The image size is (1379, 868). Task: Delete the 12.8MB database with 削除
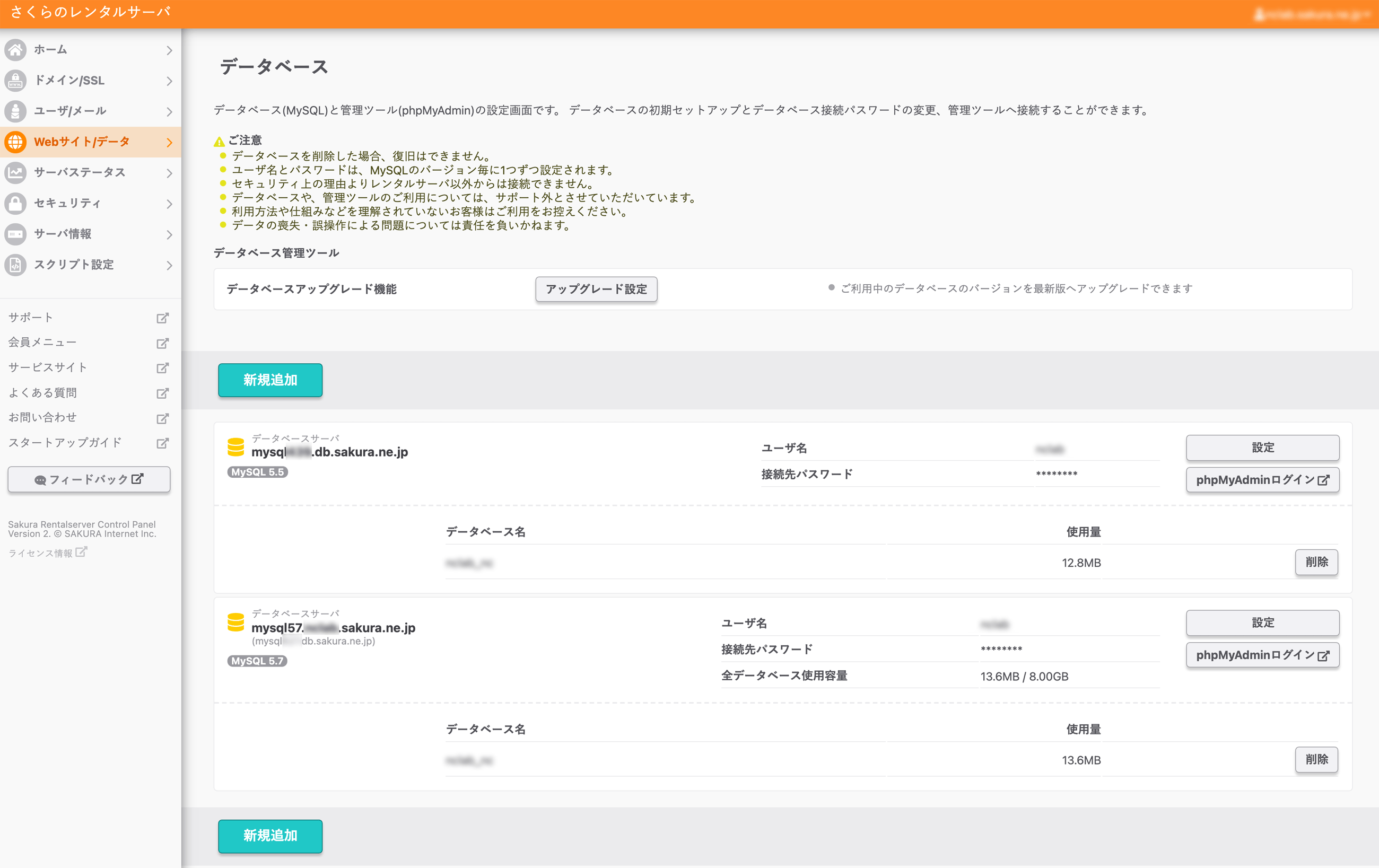[x=1316, y=562]
